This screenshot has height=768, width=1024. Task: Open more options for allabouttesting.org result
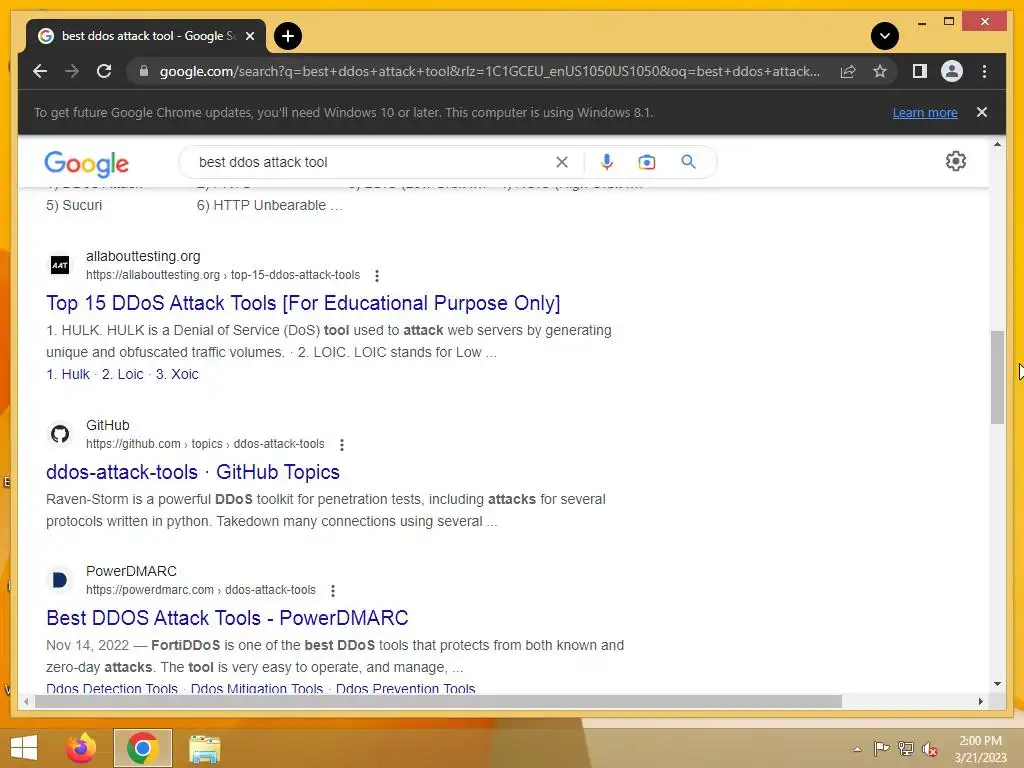pos(377,276)
